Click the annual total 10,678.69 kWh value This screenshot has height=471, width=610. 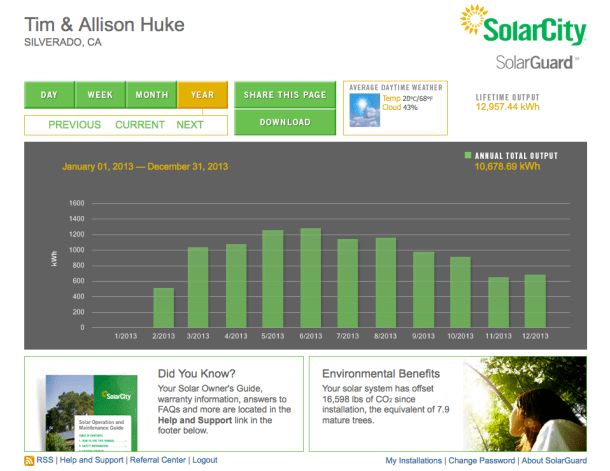pos(507,166)
